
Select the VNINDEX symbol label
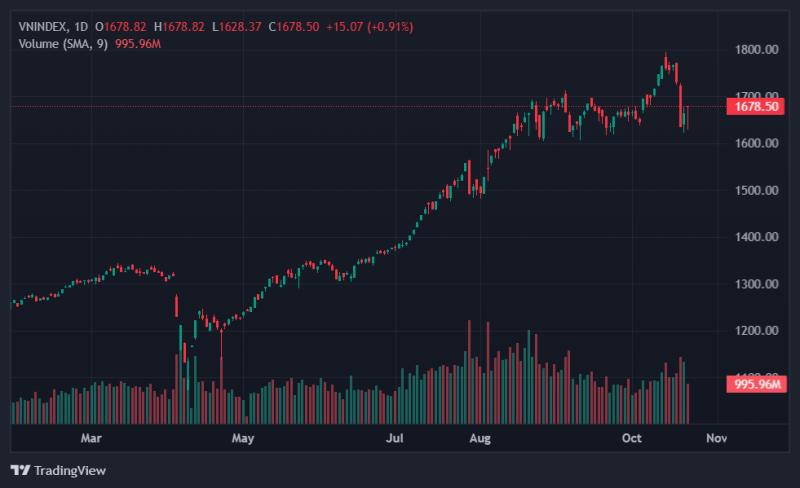(x=42, y=27)
